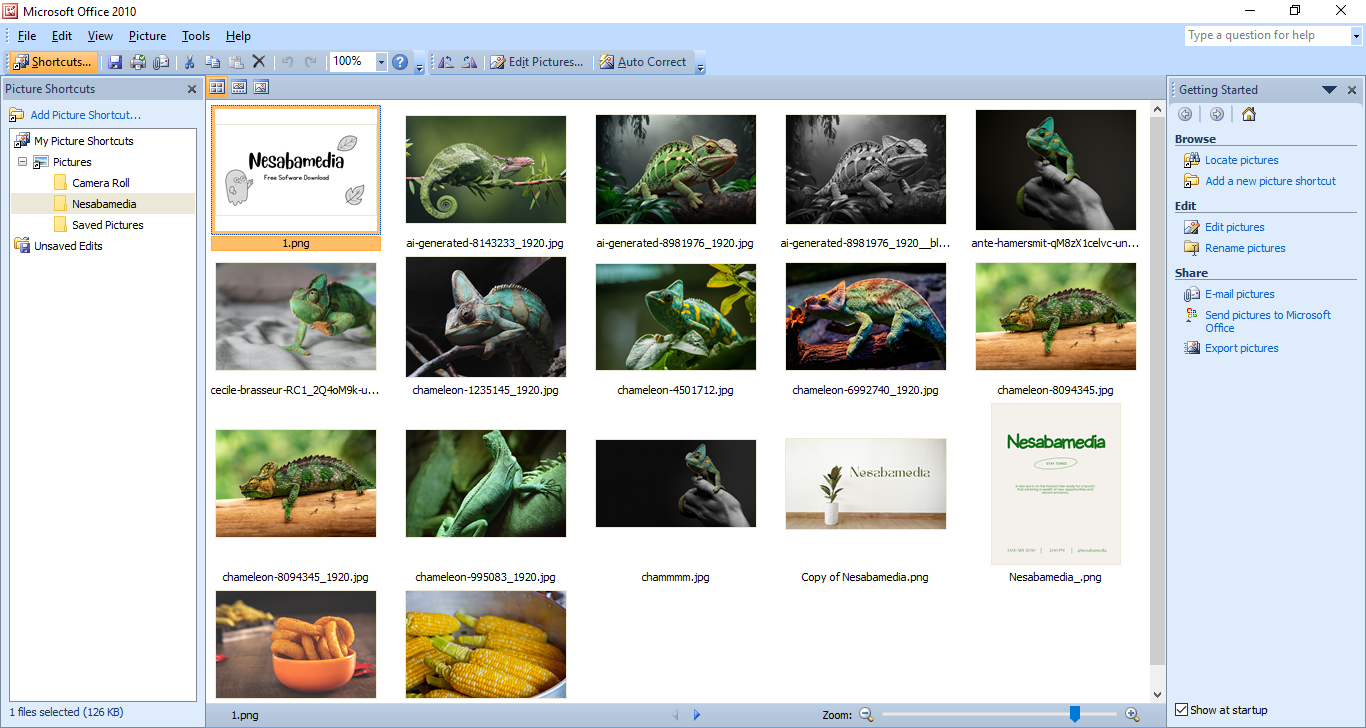Switch to Single Picture view
The height and width of the screenshot is (728, 1366).
click(261, 88)
